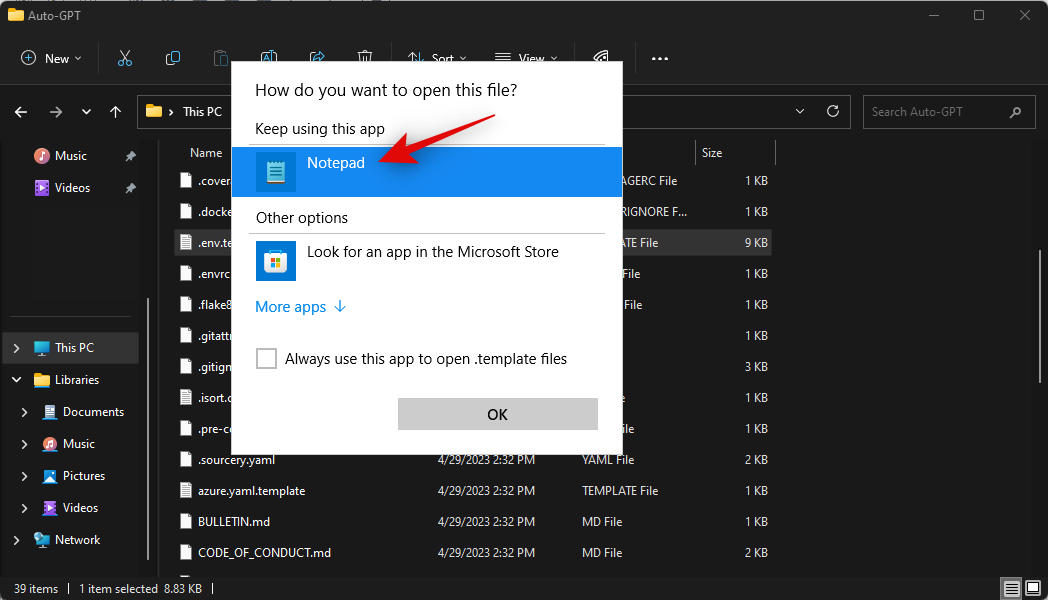Click the Paste clipboard icon
This screenshot has width=1048, height=600.
221,58
